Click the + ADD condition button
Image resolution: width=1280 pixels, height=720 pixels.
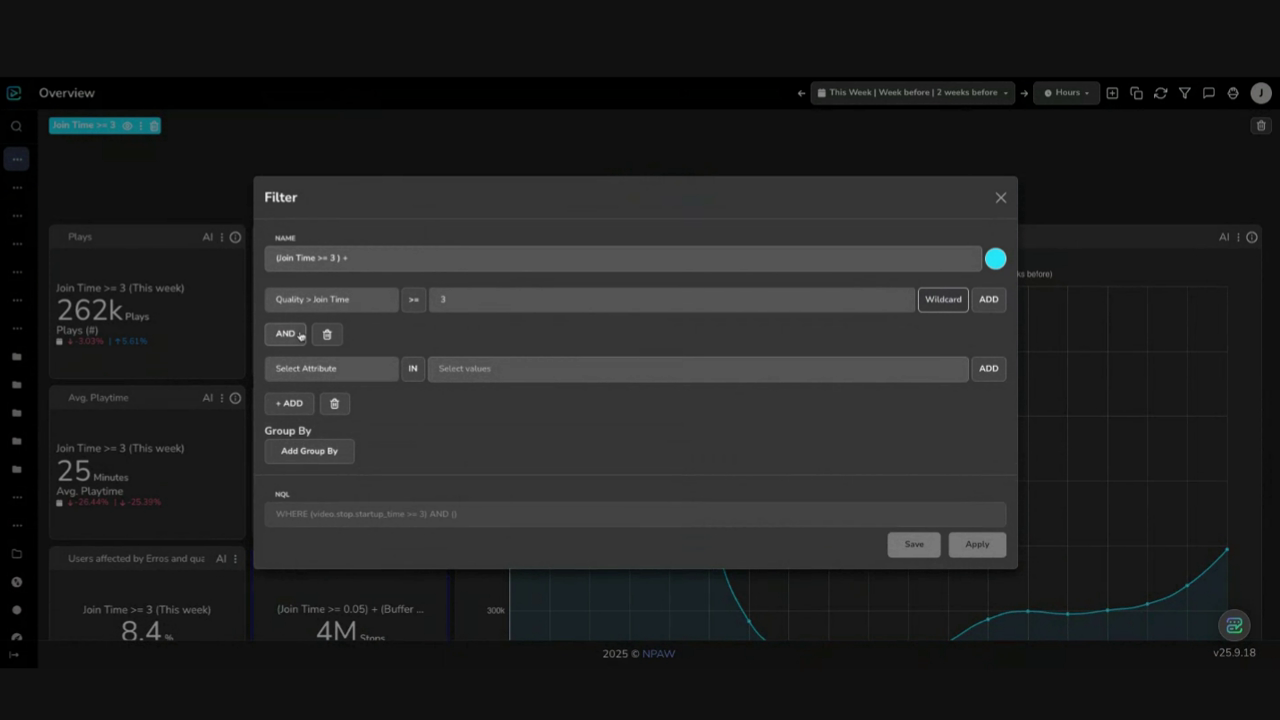289,404
